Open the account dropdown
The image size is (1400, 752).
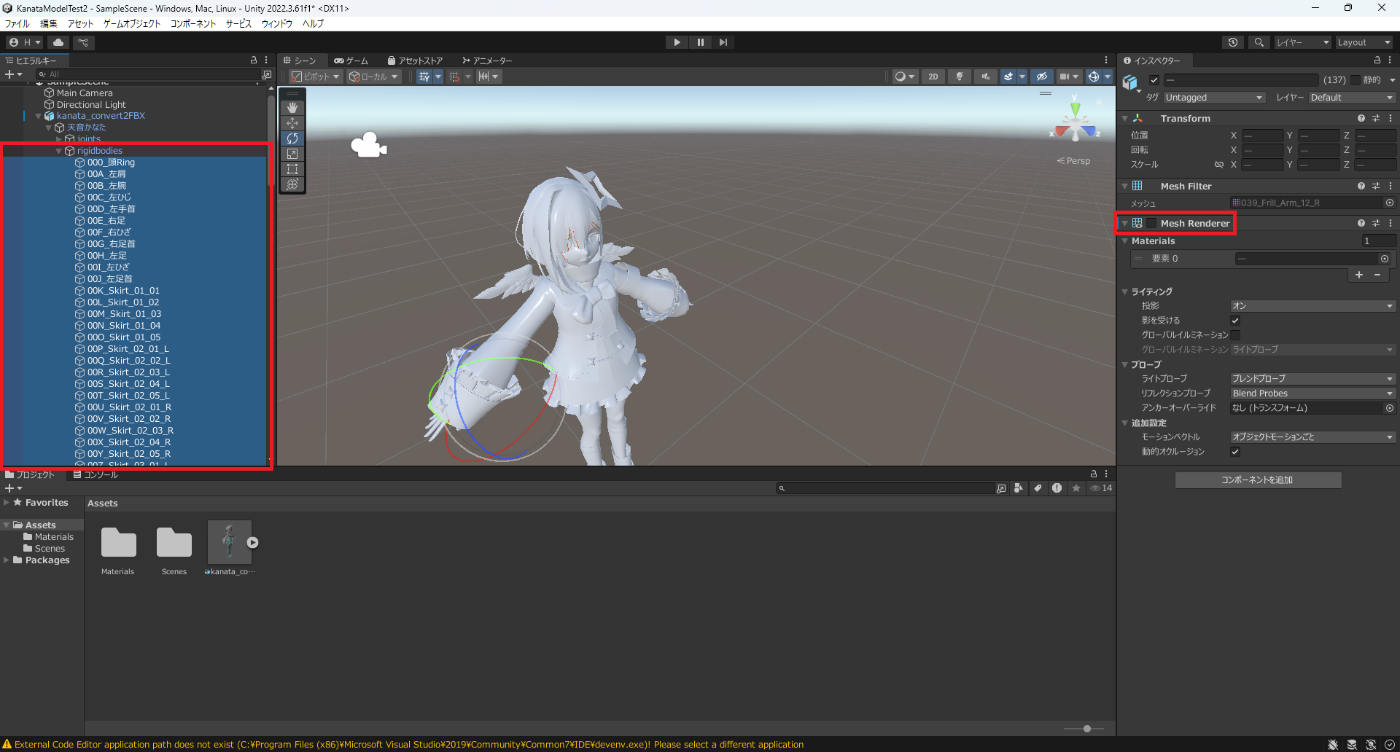pos(24,42)
